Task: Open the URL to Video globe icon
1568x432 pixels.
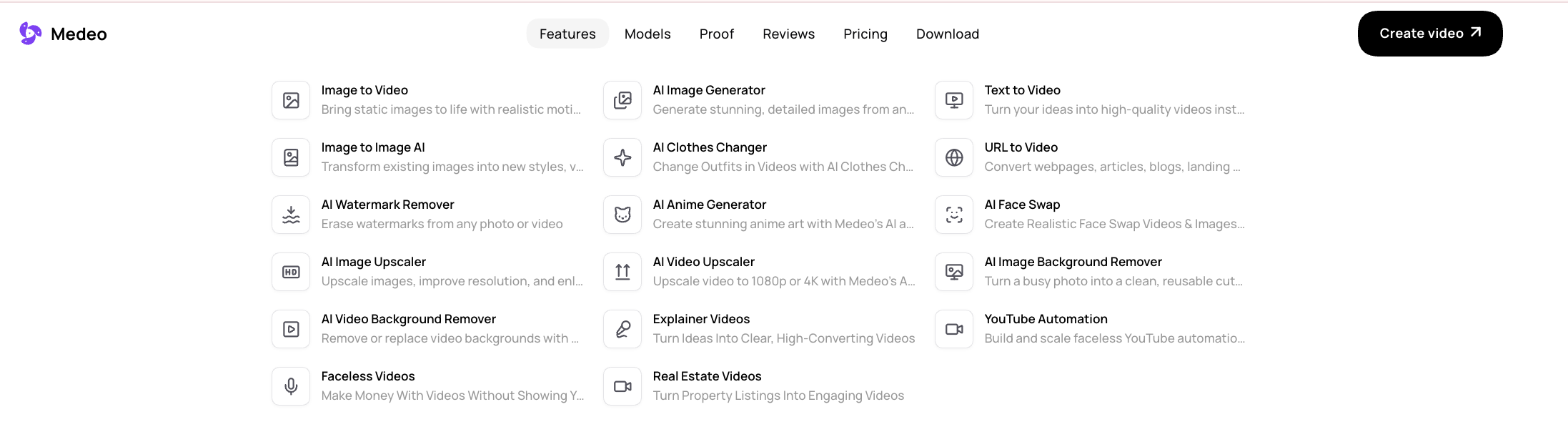Action: click(954, 157)
